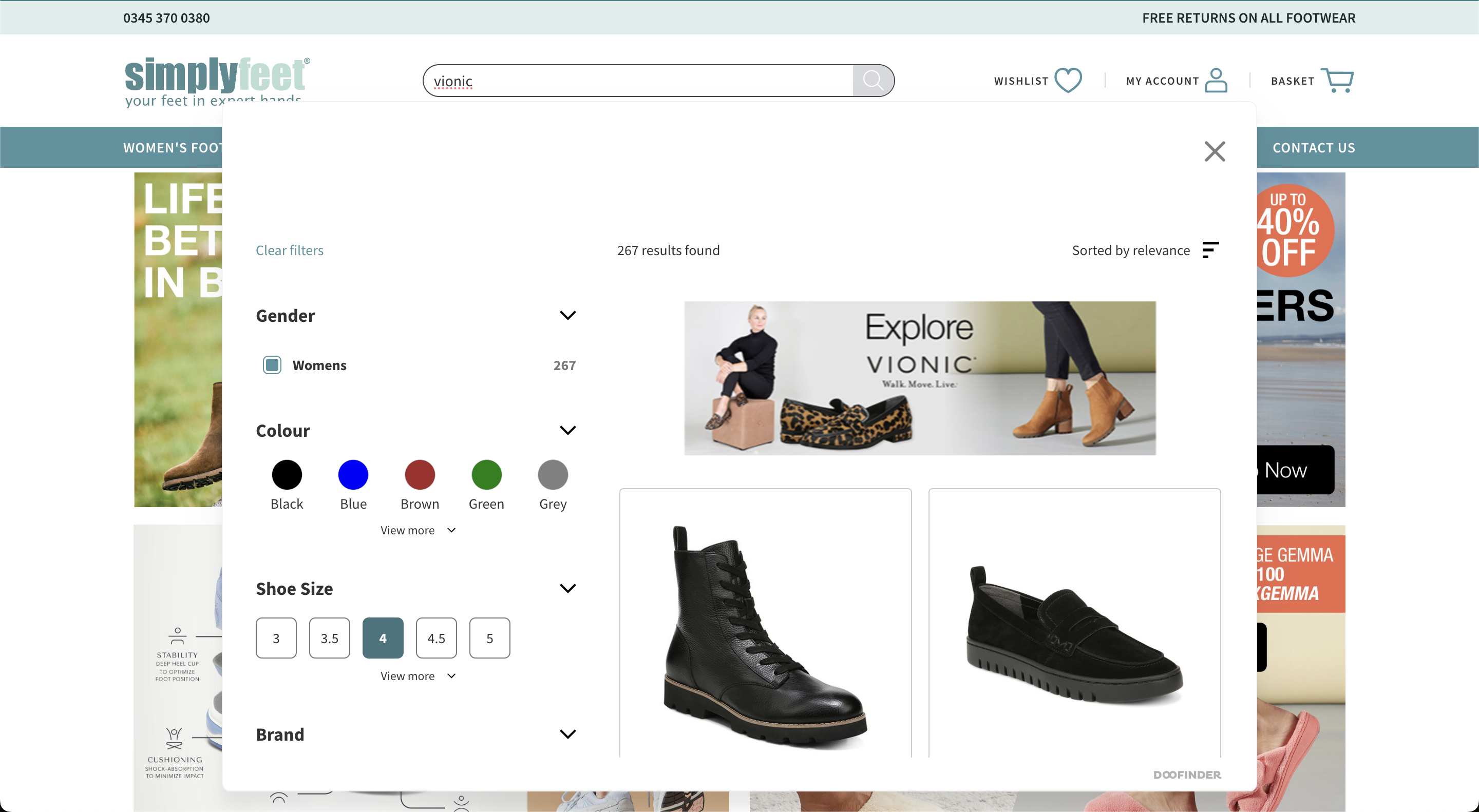Click Free Returns On All Footwear text
The height and width of the screenshot is (812, 1479).
pos(1249,18)
